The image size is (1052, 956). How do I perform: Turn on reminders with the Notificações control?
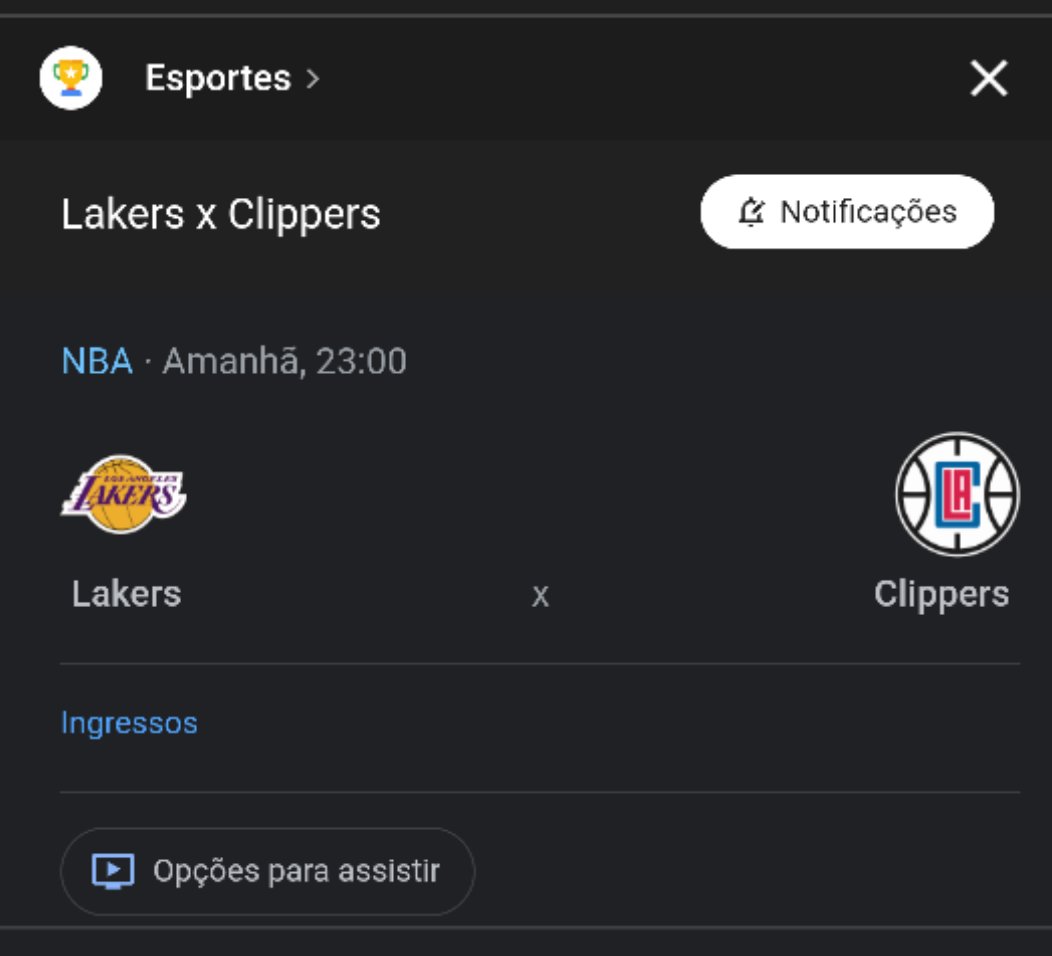848,211
